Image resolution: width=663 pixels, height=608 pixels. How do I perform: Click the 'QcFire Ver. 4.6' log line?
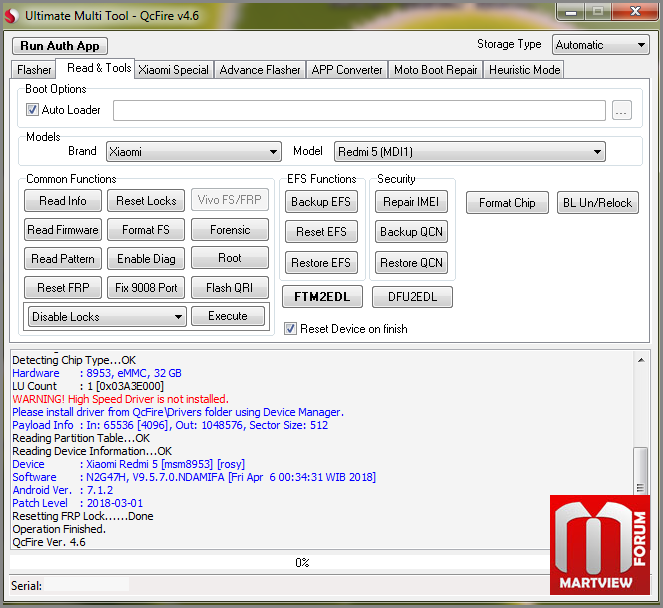tap(49, 542)
